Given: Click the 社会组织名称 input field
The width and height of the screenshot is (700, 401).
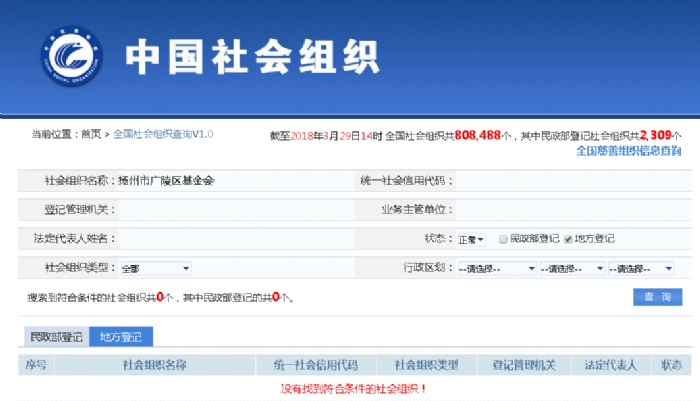Looking at the screenshot, I should point(230,181).
